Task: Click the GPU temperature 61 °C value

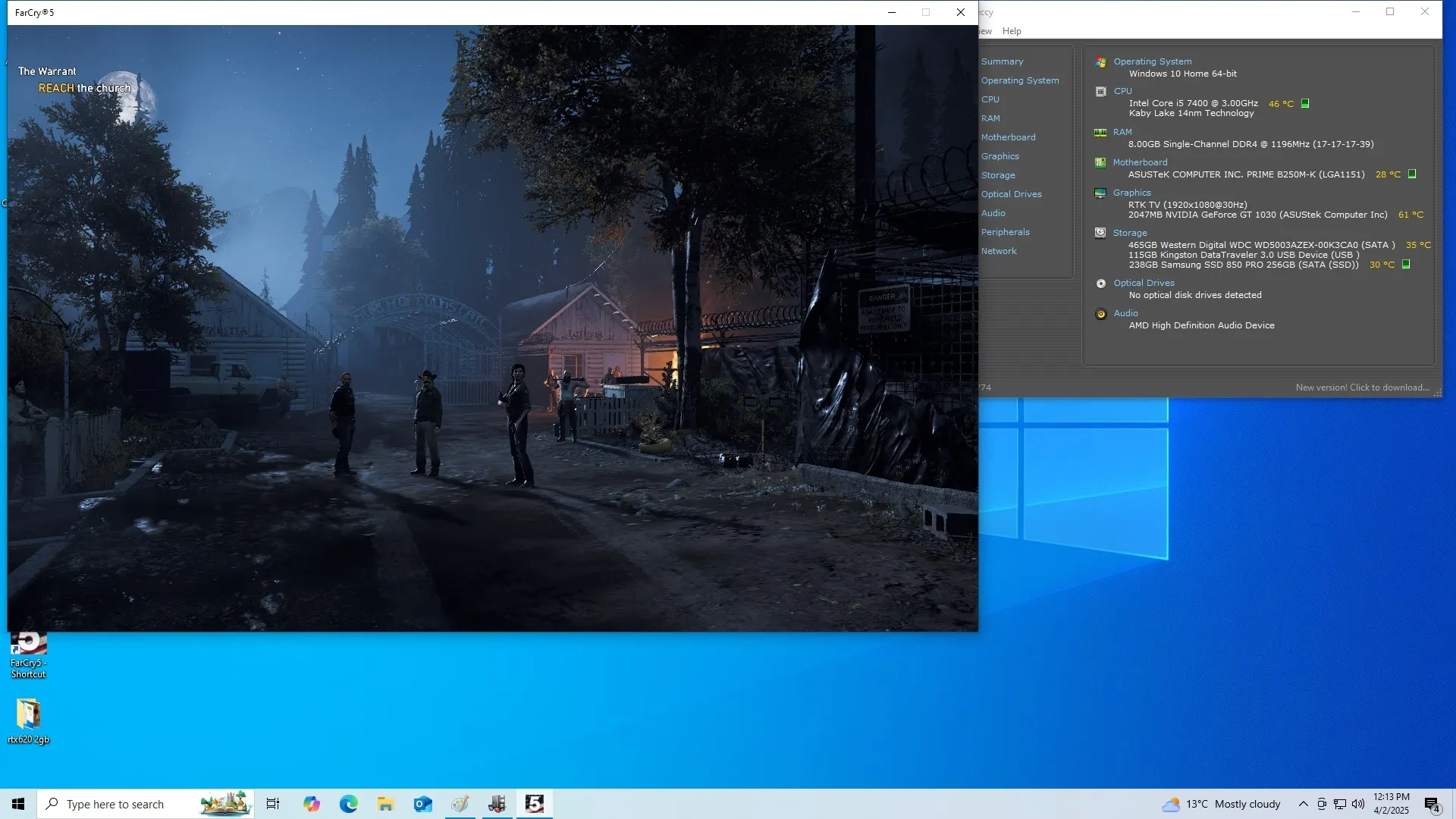Action: click(x=1410, y=215)
